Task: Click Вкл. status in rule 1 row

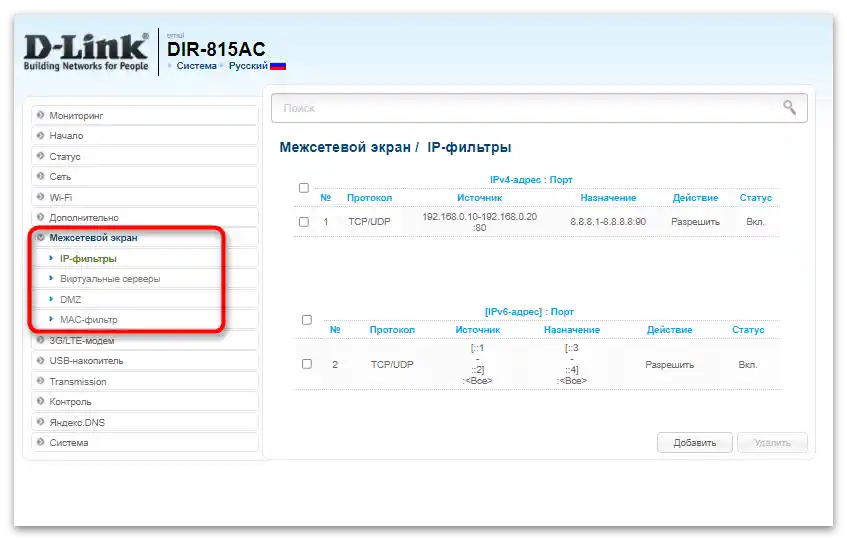Action: click(755, 222)
